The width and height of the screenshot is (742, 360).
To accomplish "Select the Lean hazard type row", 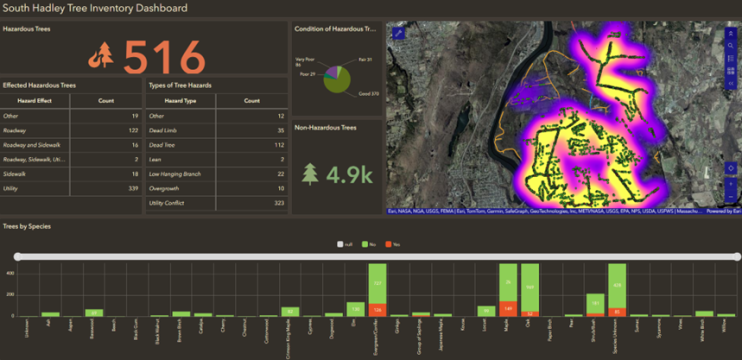I will tap(217, 160).
